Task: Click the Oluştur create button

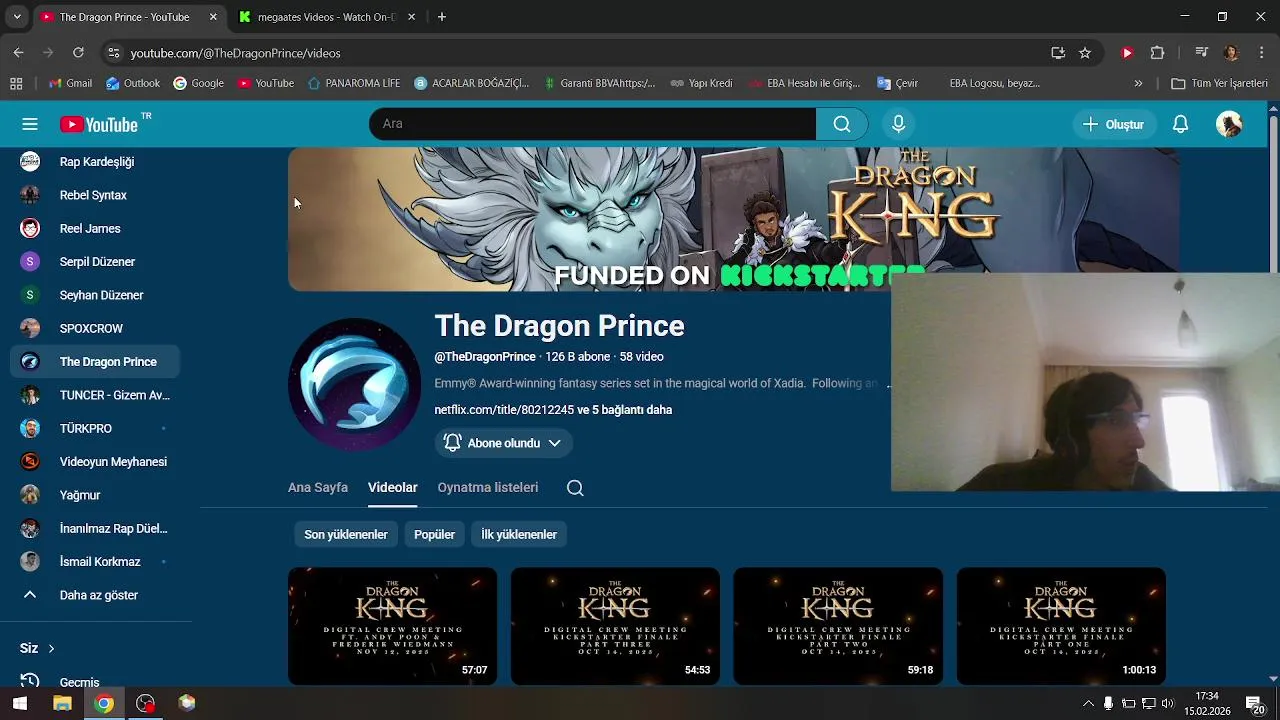Action: tap(1113, 124)
